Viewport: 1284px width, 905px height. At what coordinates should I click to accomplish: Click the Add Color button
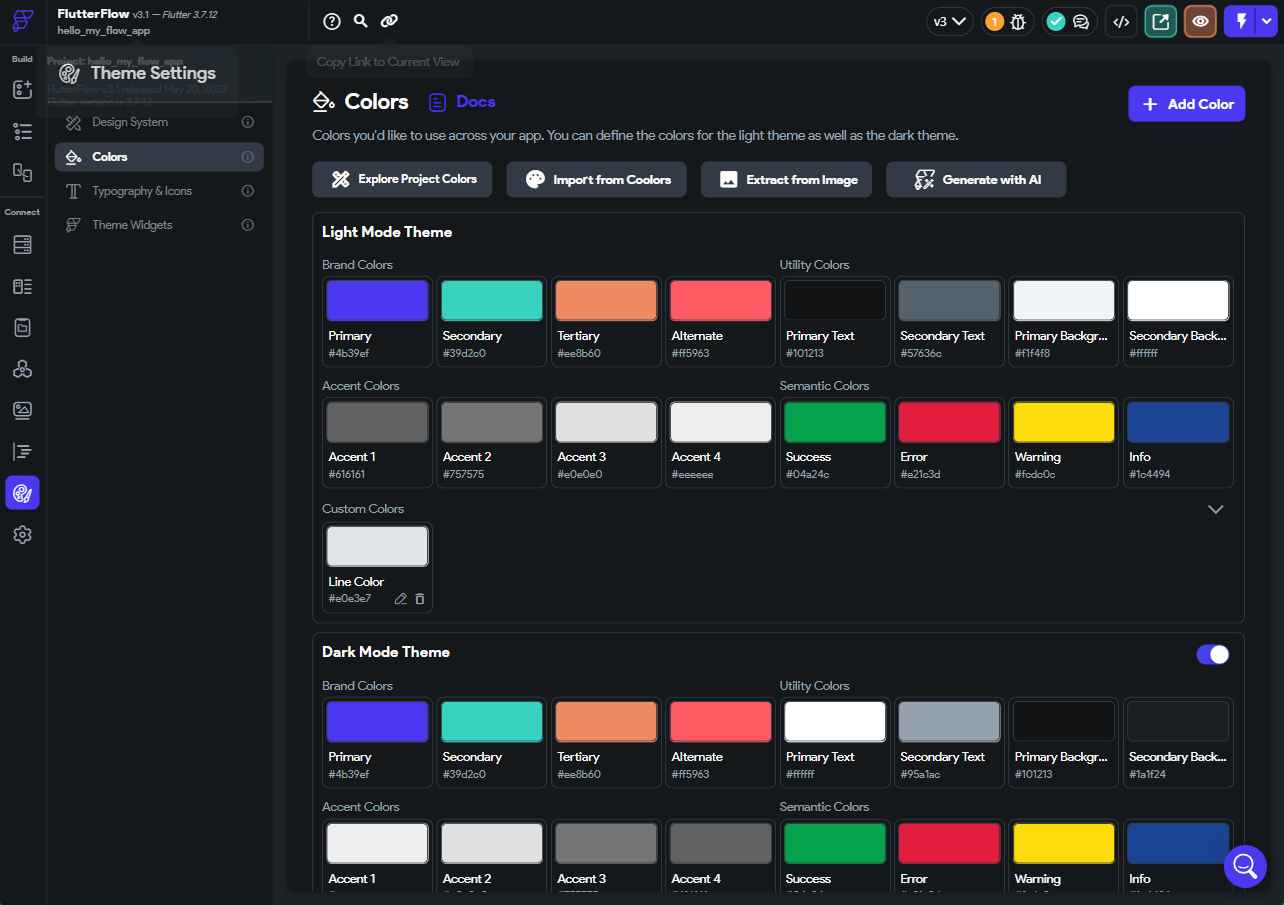[1186, 104]
